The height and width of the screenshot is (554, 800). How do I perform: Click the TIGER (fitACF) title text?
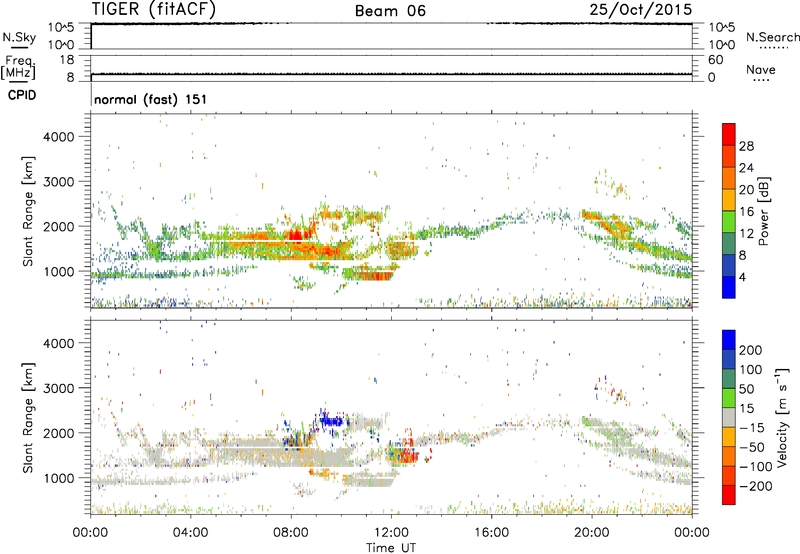[x=154, y=9]
